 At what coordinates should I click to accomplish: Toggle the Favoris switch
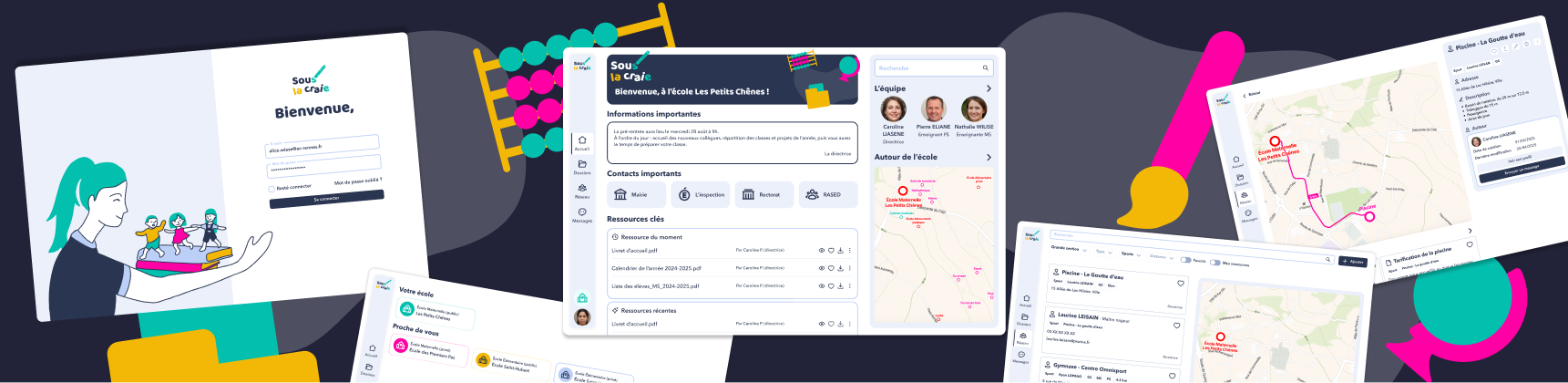point(1185,260)
